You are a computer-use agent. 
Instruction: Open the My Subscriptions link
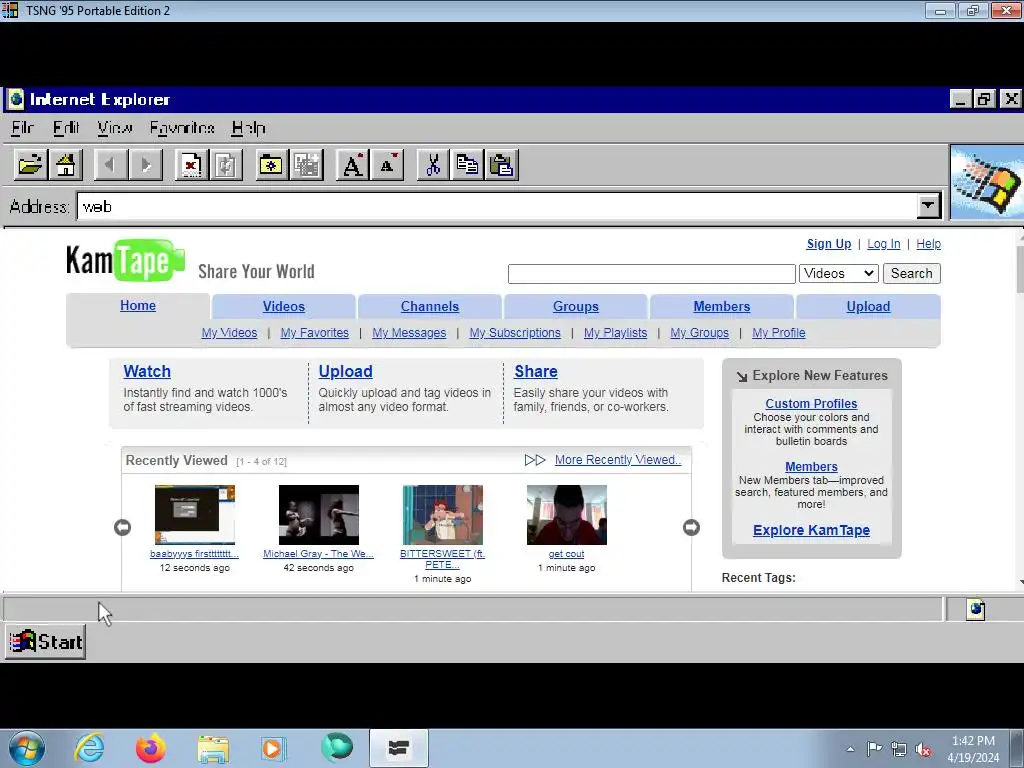(x=515, y=333)
